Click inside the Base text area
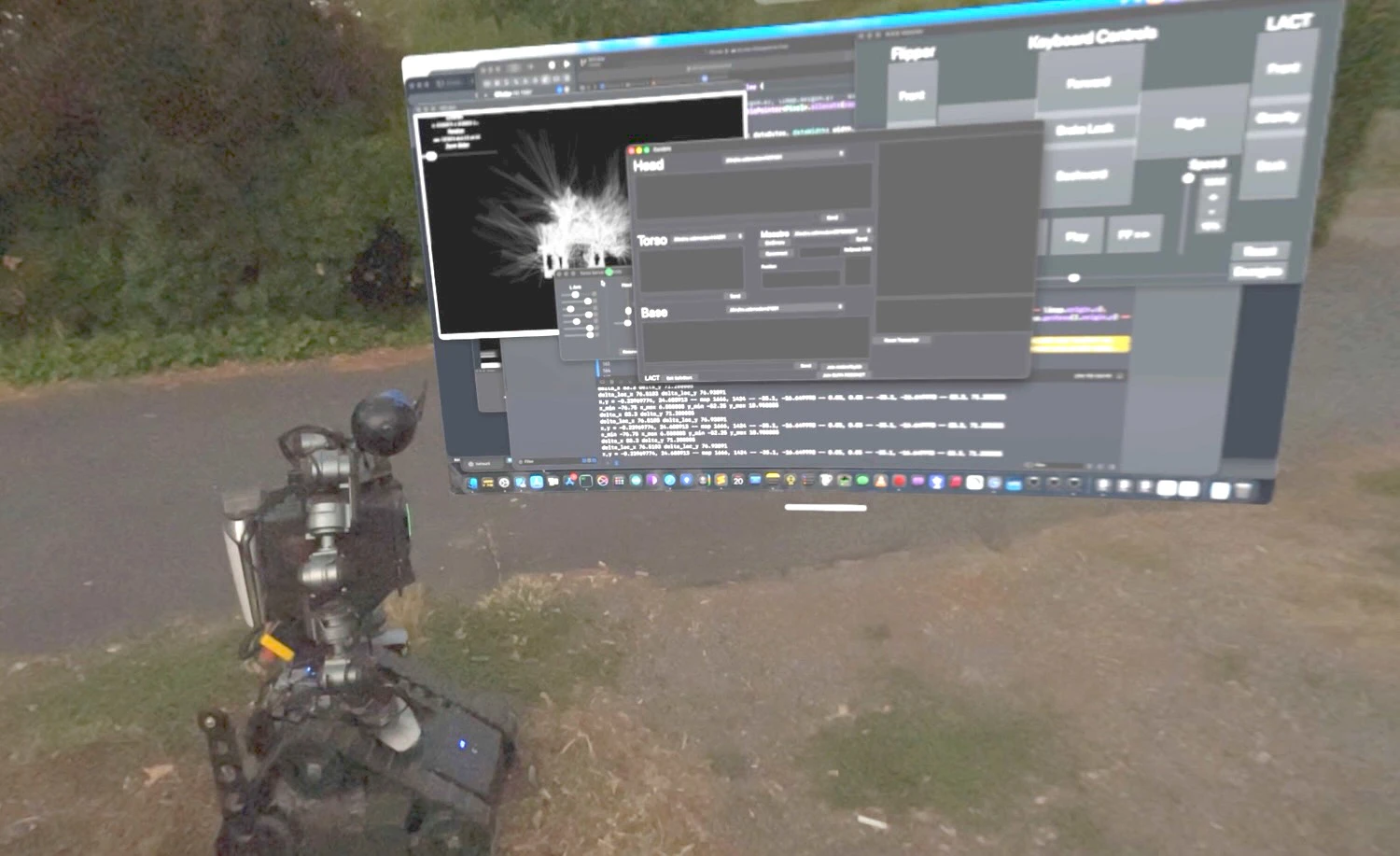The height and width of the screenshot is (856, 1400). click(756, 338)
